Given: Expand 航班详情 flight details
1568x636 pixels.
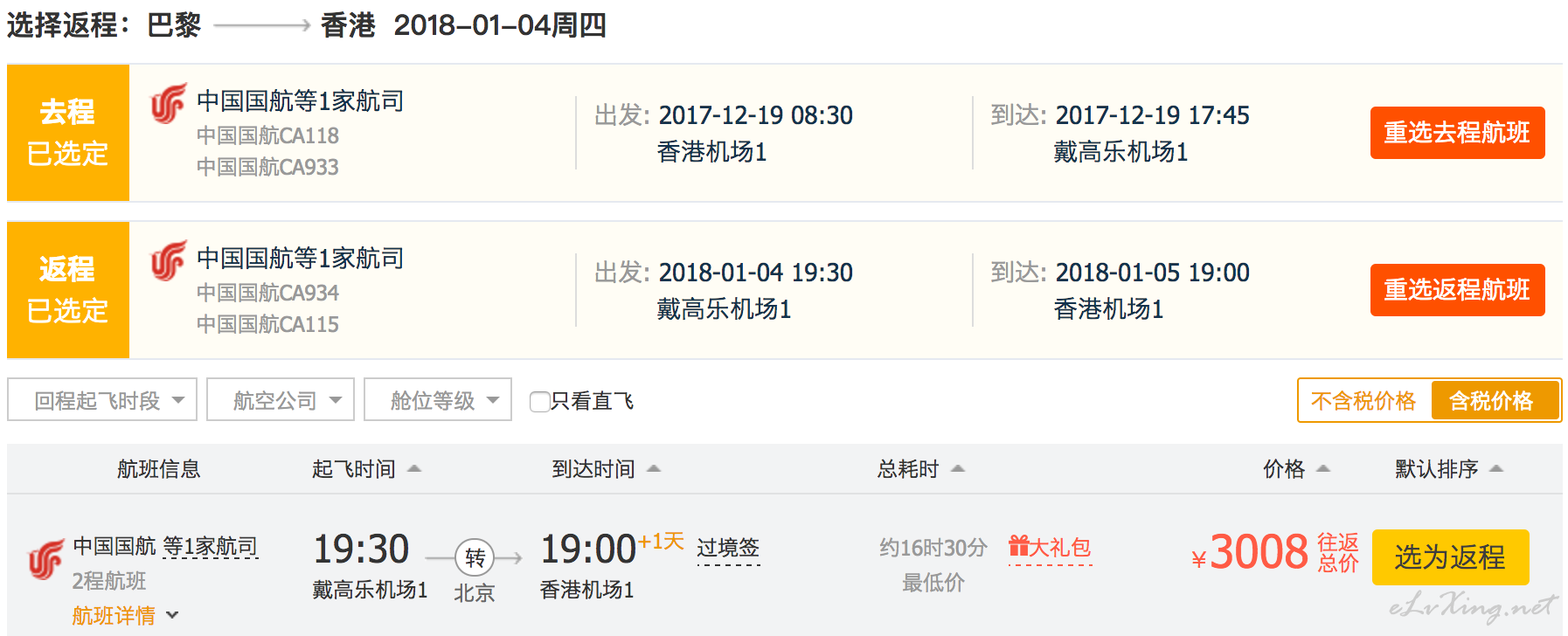Looking at the screenshot, I should 126,616.
